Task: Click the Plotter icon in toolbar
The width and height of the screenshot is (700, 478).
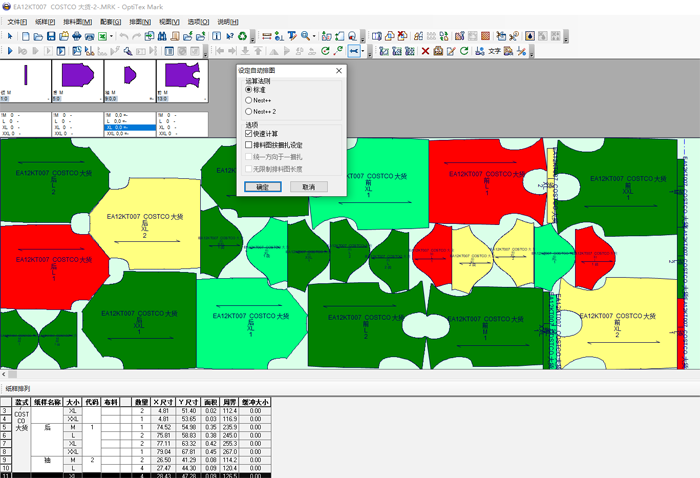Action: 89,37
